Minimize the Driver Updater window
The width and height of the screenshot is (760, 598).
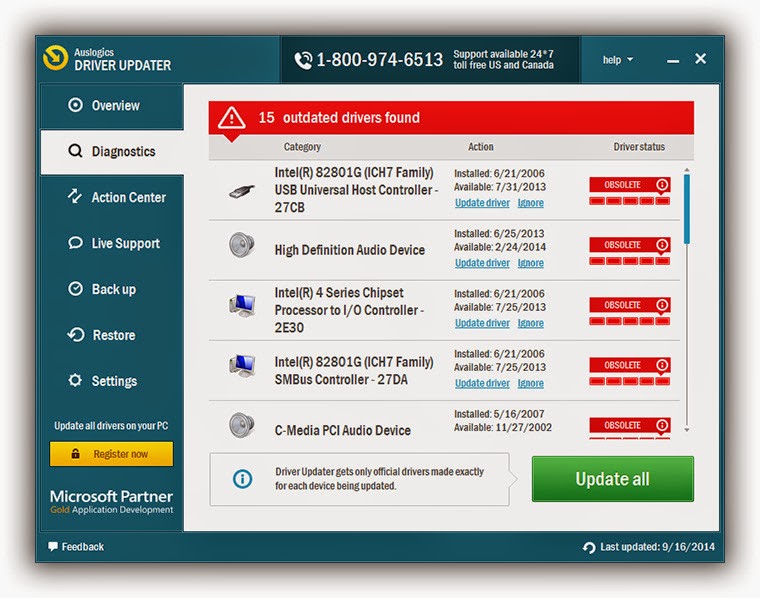pos(672,61)
